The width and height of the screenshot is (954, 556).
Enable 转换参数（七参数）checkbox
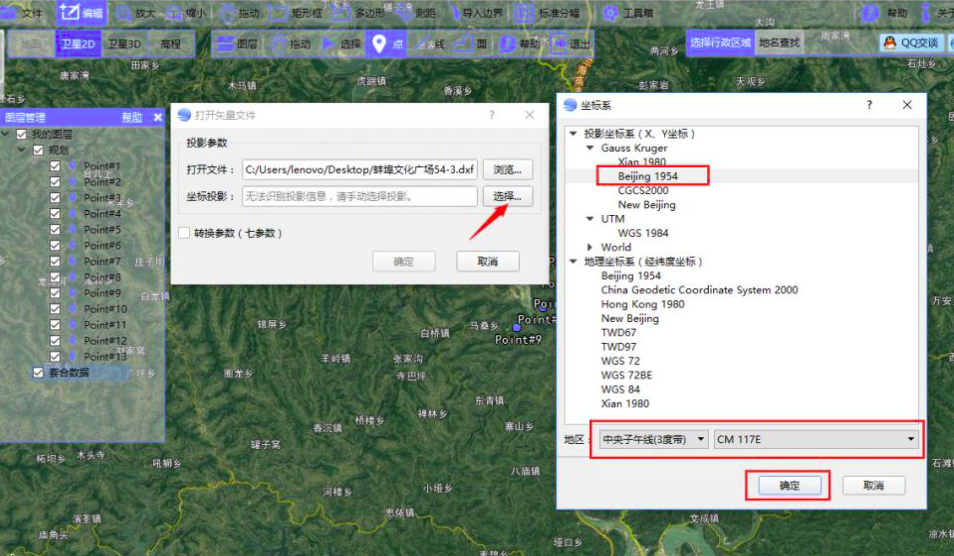click(x=184, y=233)
